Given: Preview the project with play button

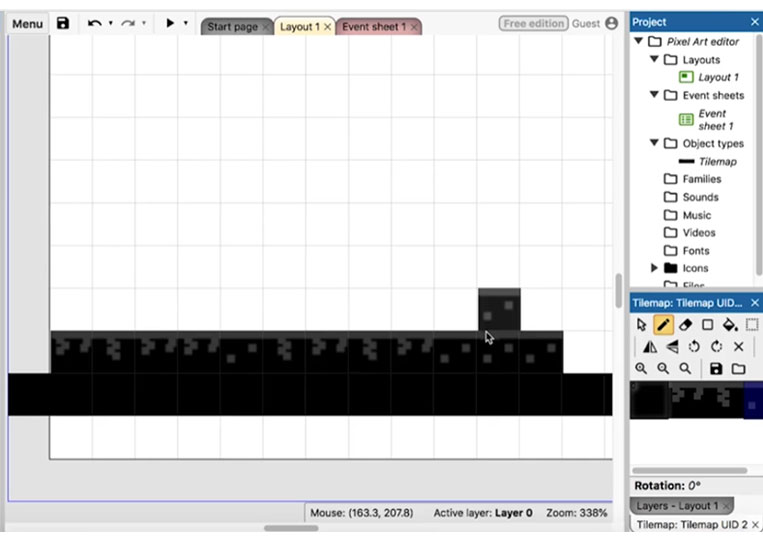Looking at the screenshot, I should click(x=170, y=23).
